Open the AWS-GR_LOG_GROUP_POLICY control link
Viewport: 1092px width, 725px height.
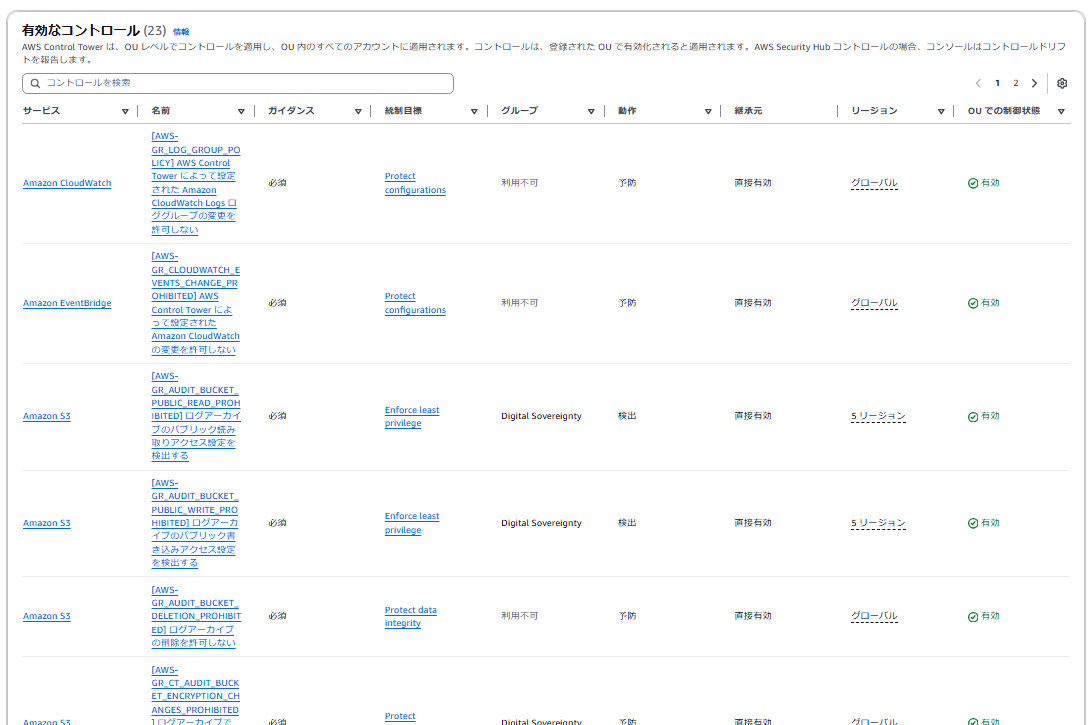coord(196,183)
